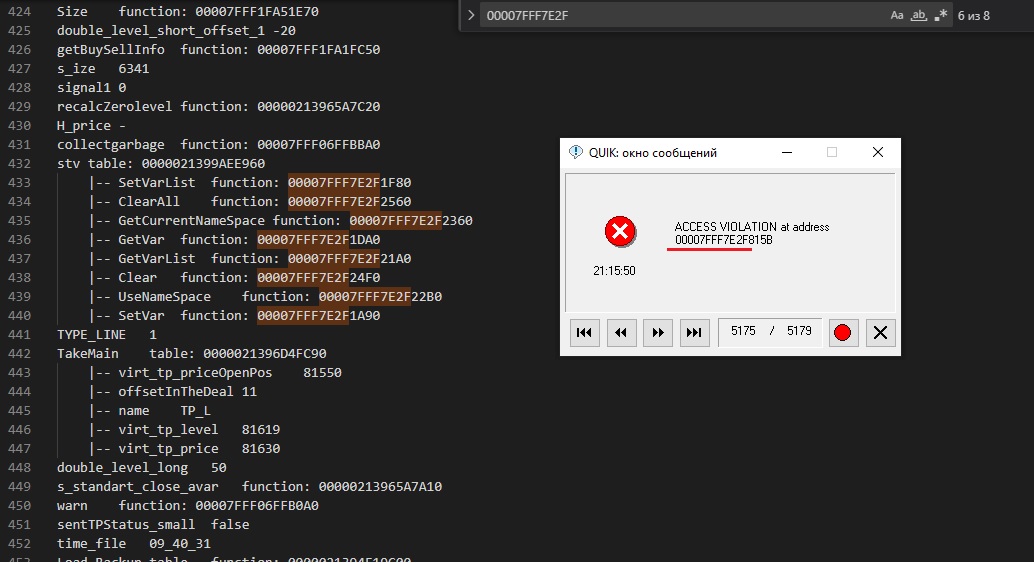Click the Size function line 424
Screen dimensions: 1034x563
(x=188, y=12)
